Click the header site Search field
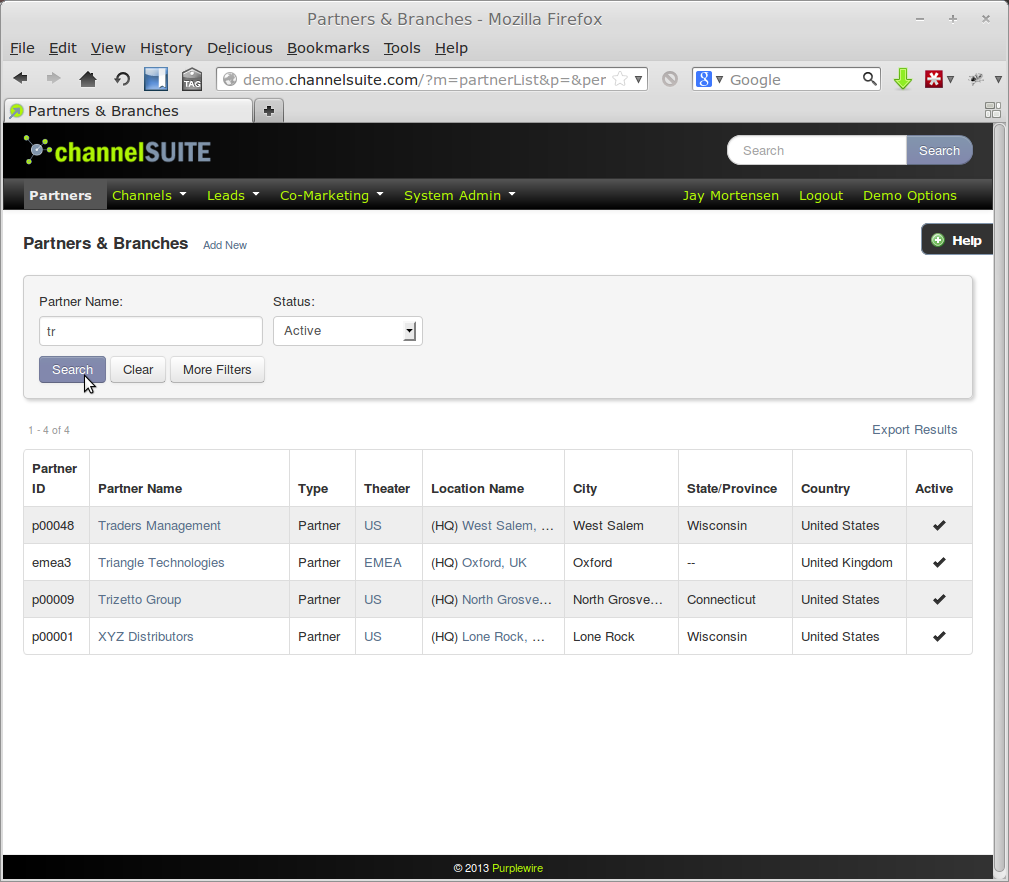The width and height of the screenshot is (1009, 882). point(817,151)
